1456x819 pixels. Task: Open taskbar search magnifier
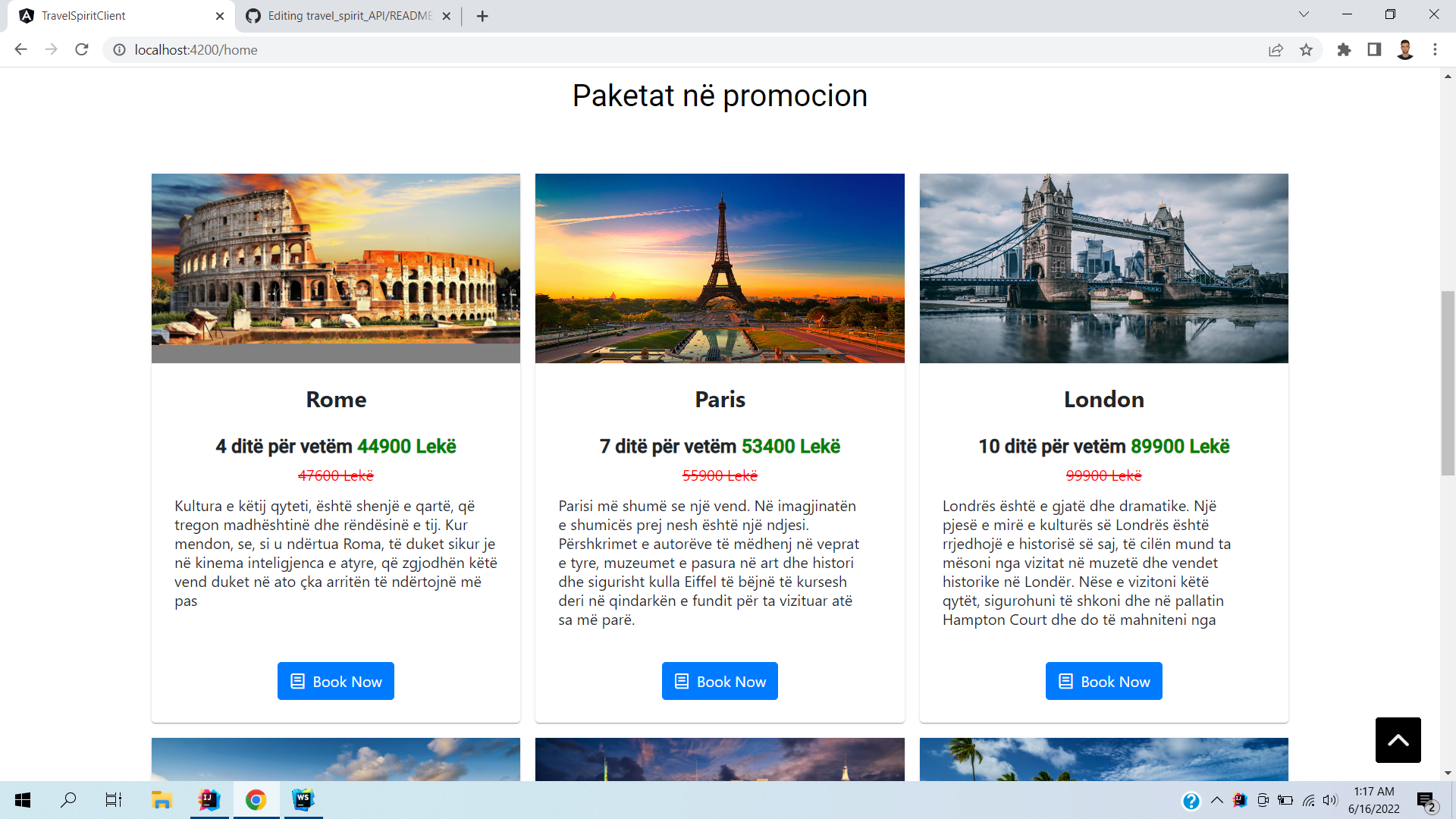(68, 800)
